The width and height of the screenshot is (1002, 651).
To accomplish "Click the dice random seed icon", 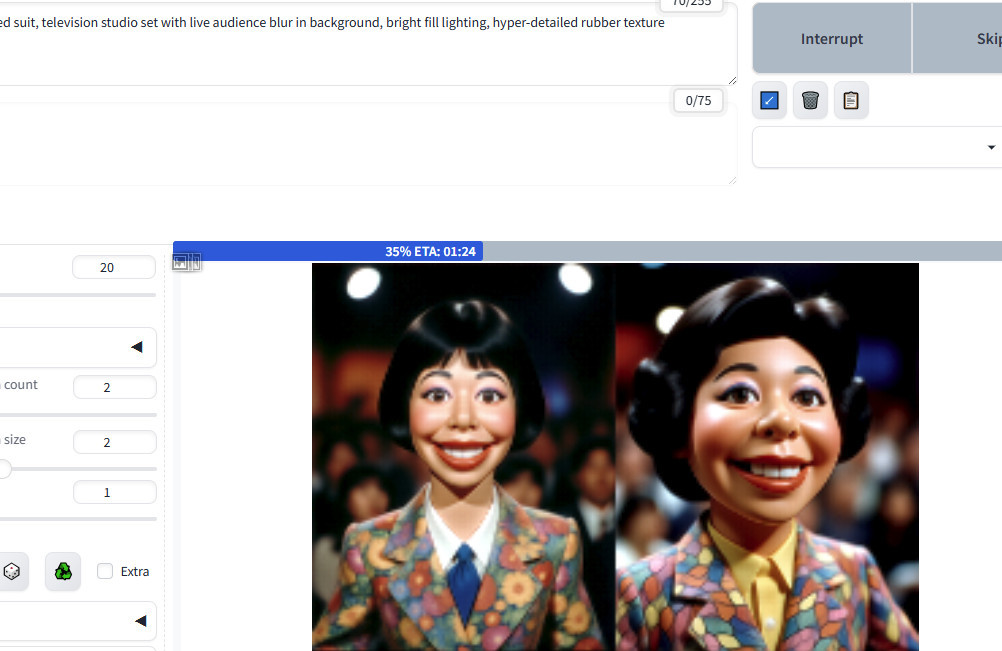I will pyautogui.click(x=12, y=571).
